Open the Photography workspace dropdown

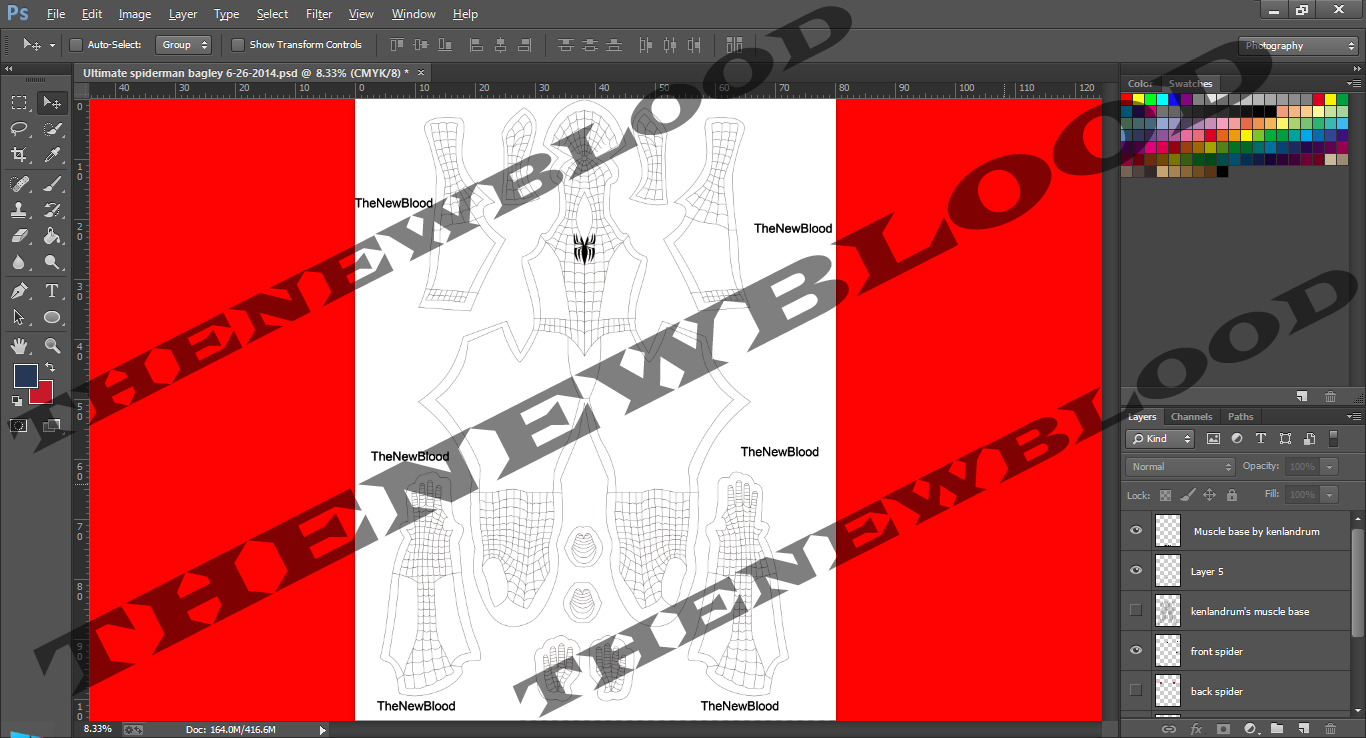1298,46
